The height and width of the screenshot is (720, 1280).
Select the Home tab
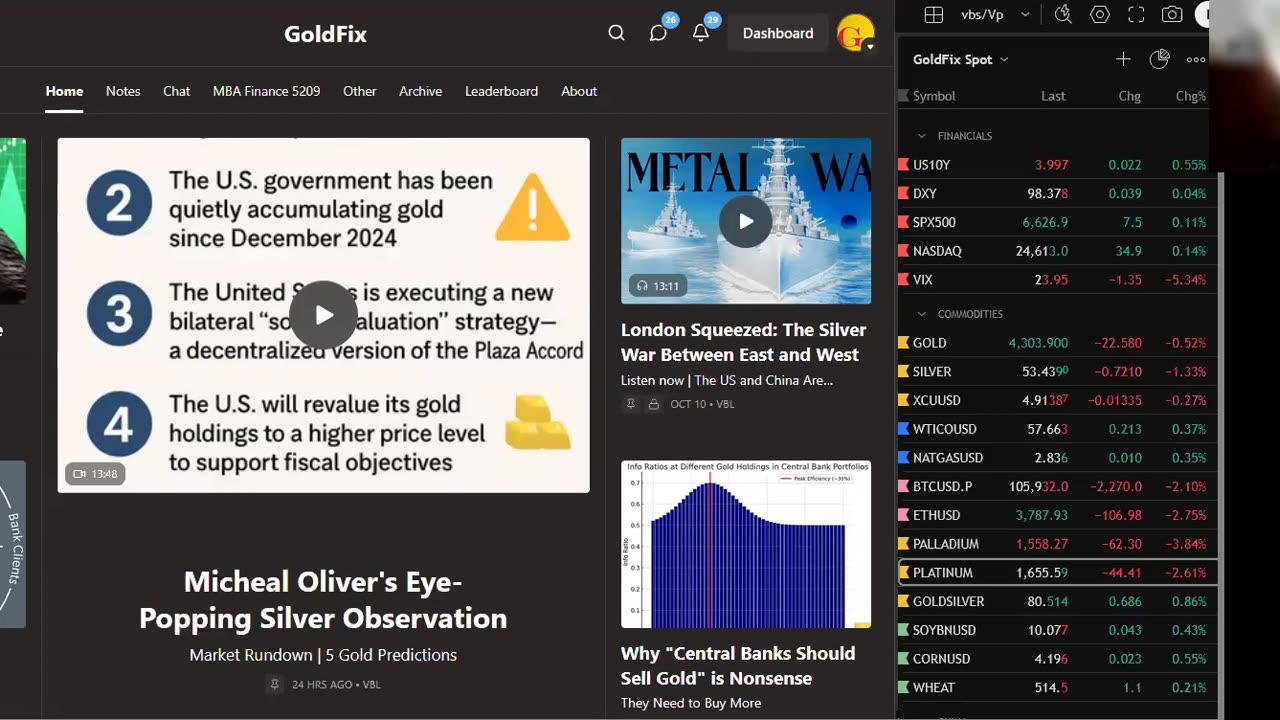[64, 91]
